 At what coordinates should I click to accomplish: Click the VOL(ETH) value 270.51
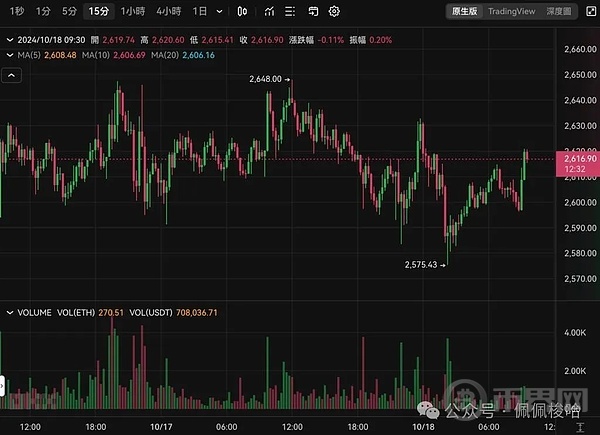[111, 313]
